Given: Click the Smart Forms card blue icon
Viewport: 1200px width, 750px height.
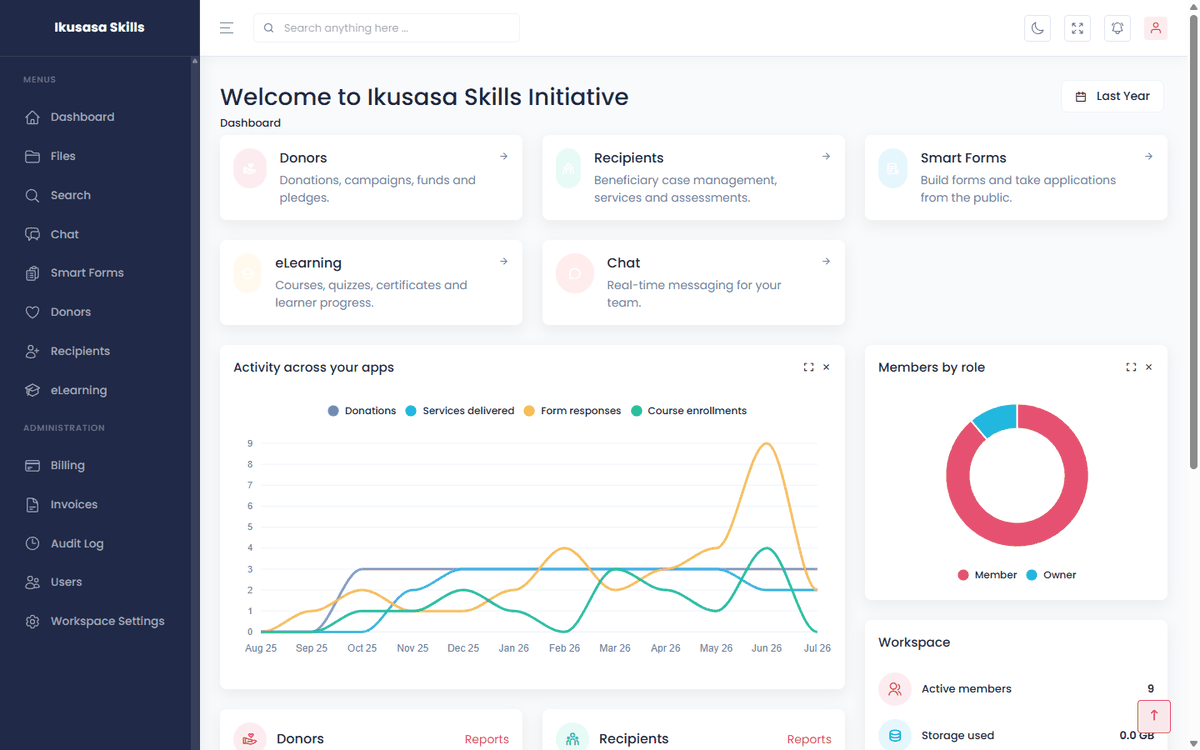Looking at the screenshot, I should click(x=893, y=168).
